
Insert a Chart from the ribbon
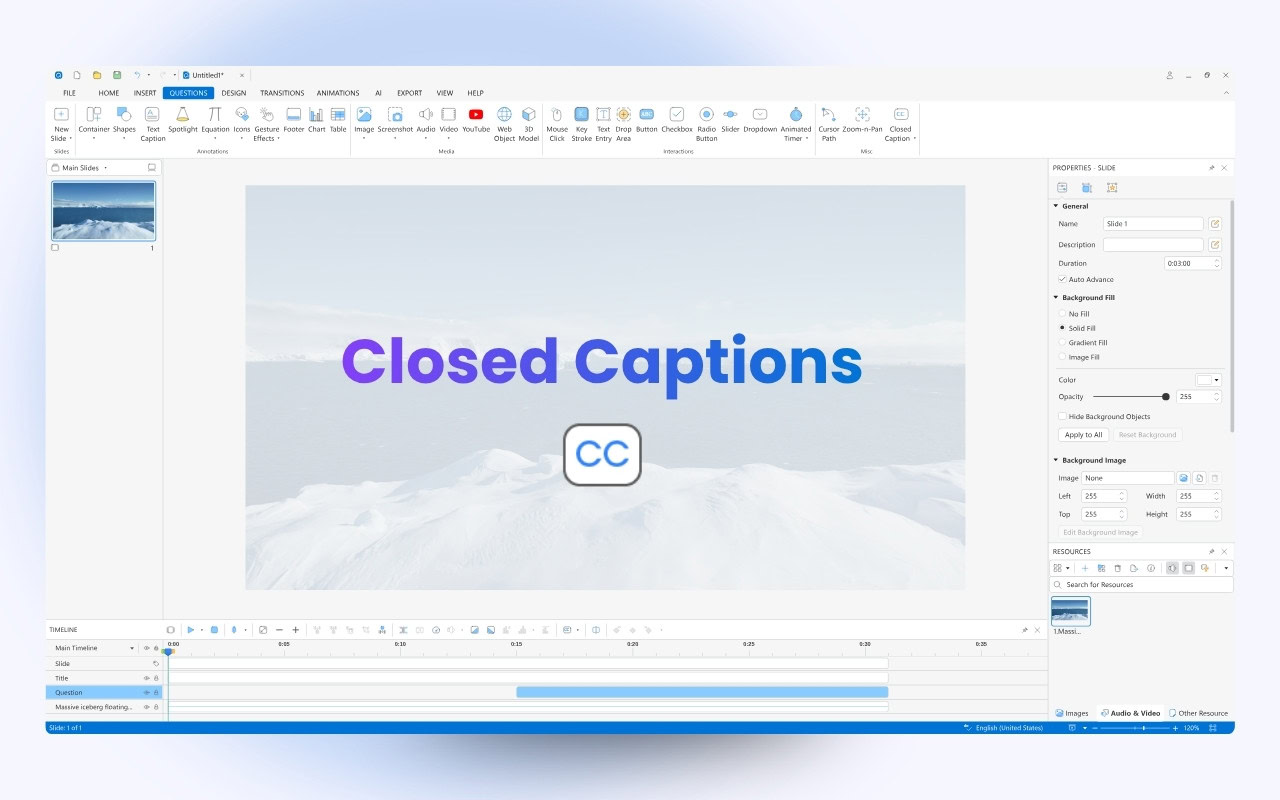316,120
